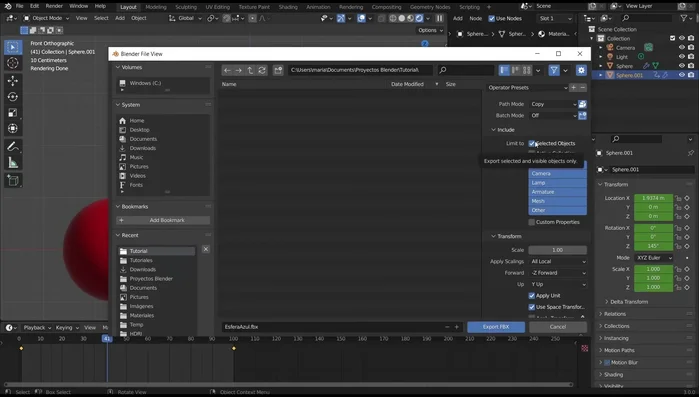The width and height of the screenshot is (699, 397).
Task: Increment file name number with plus
Action: click(456, 327)
